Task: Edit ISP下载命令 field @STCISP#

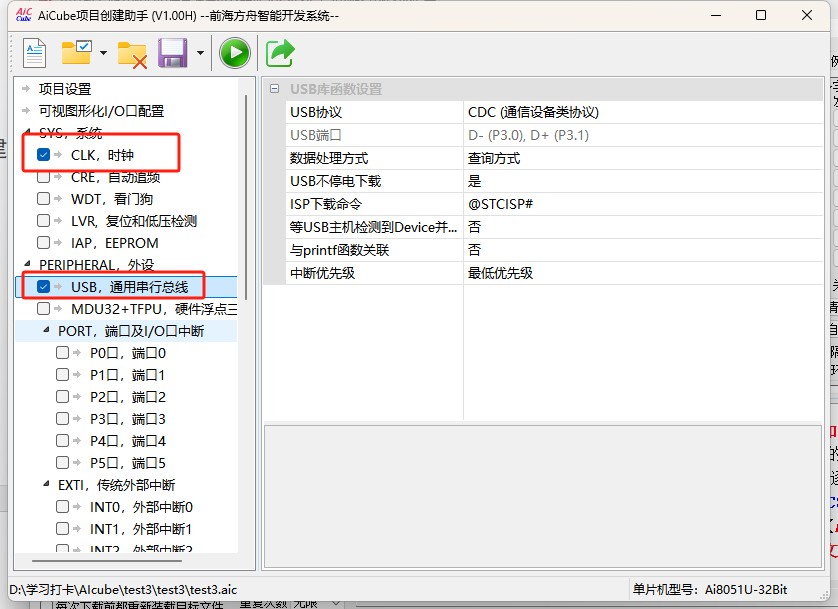Action: pos(643,204)
